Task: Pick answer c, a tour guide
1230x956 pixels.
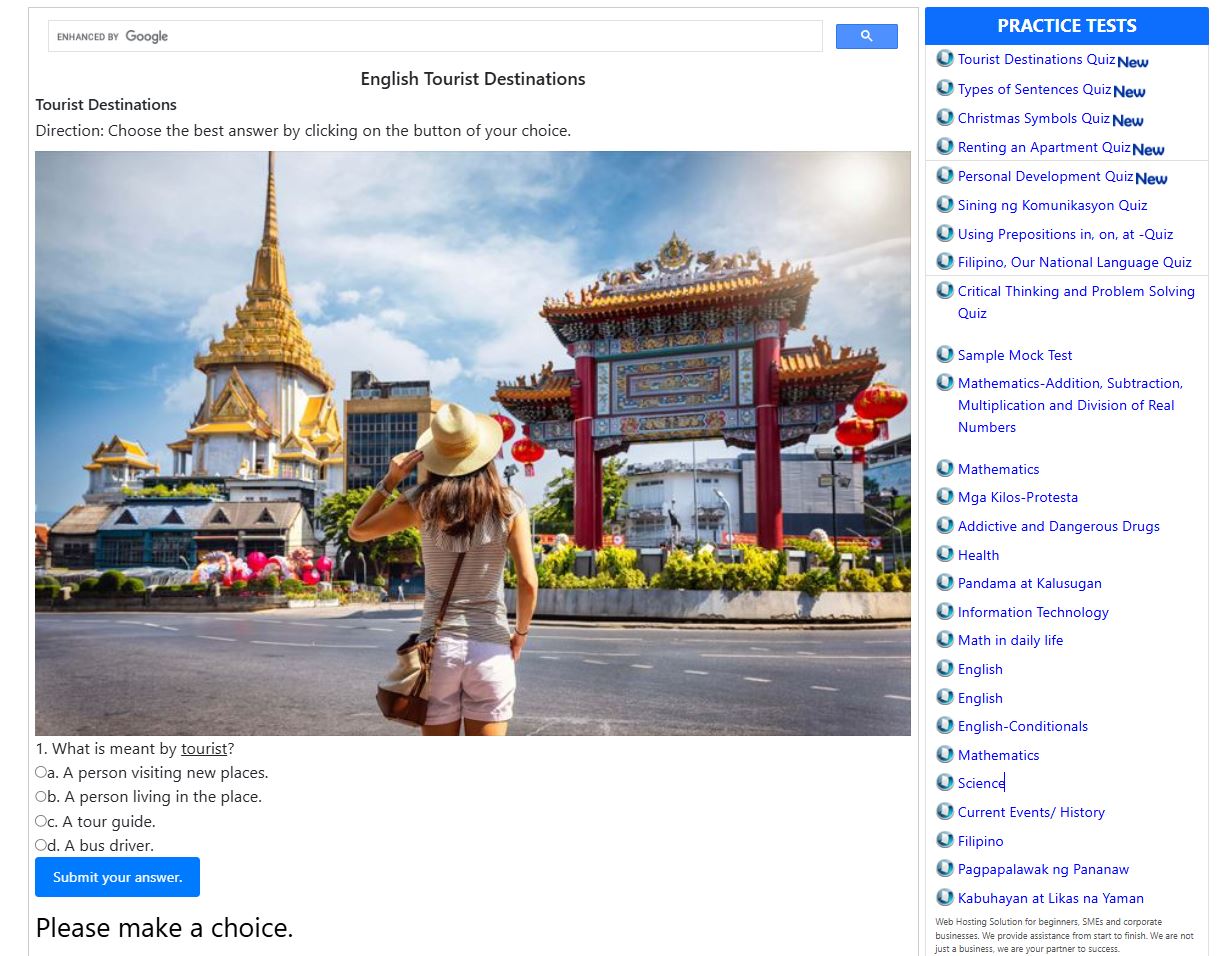Action: pyautogui.click(x=41, y=821)
